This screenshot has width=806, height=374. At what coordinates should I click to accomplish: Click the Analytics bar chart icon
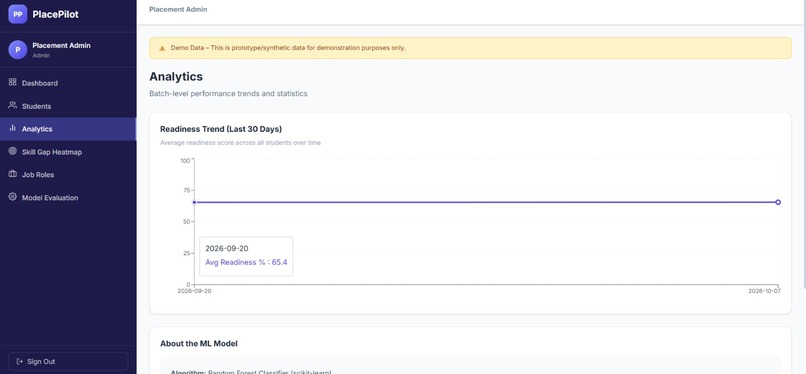pos(13,128)
